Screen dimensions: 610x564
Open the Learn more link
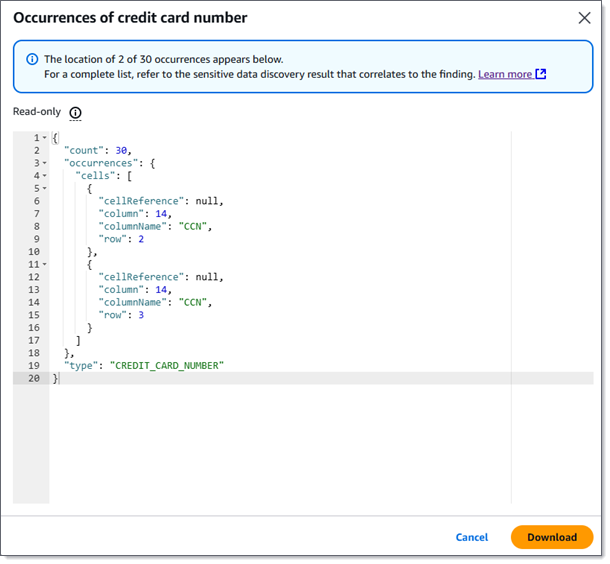coord(504,74)
